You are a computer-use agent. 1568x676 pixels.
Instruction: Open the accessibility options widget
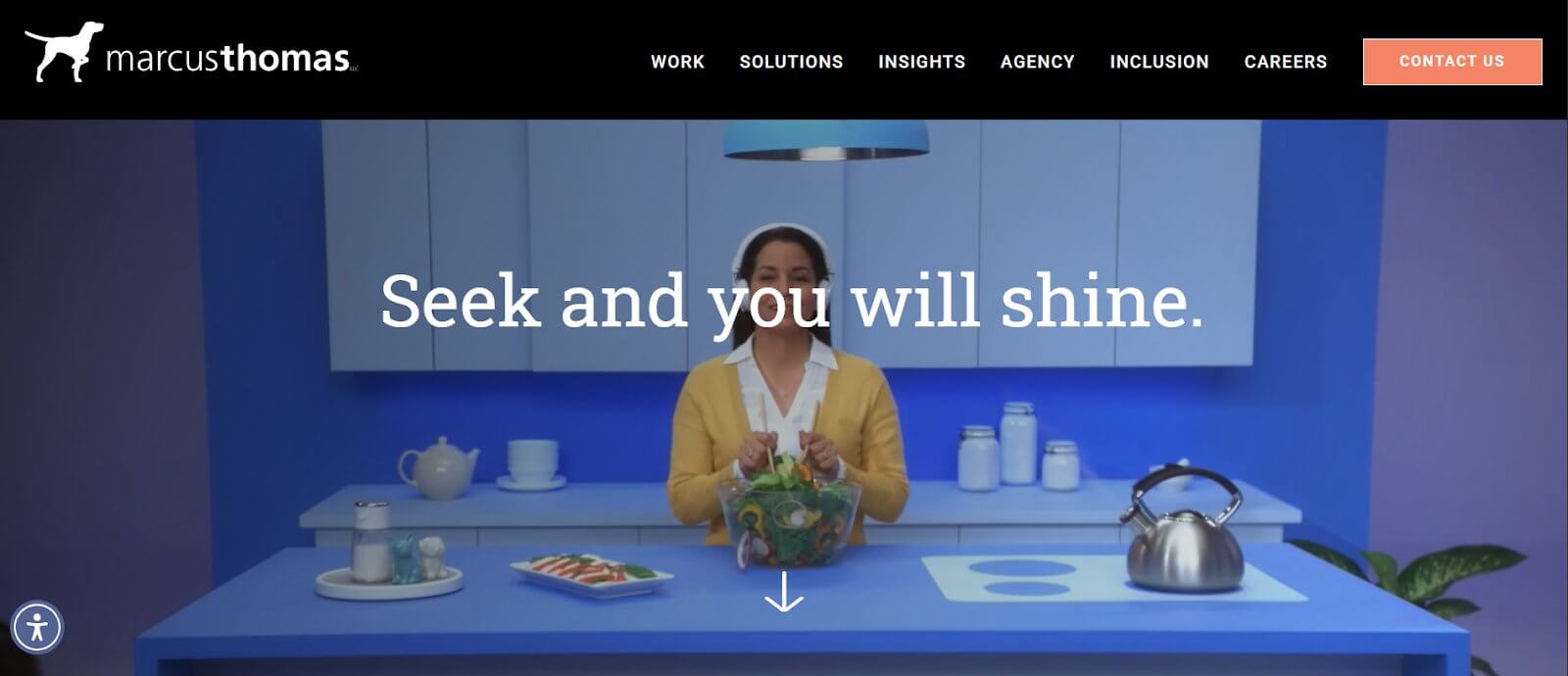[37, 627]
